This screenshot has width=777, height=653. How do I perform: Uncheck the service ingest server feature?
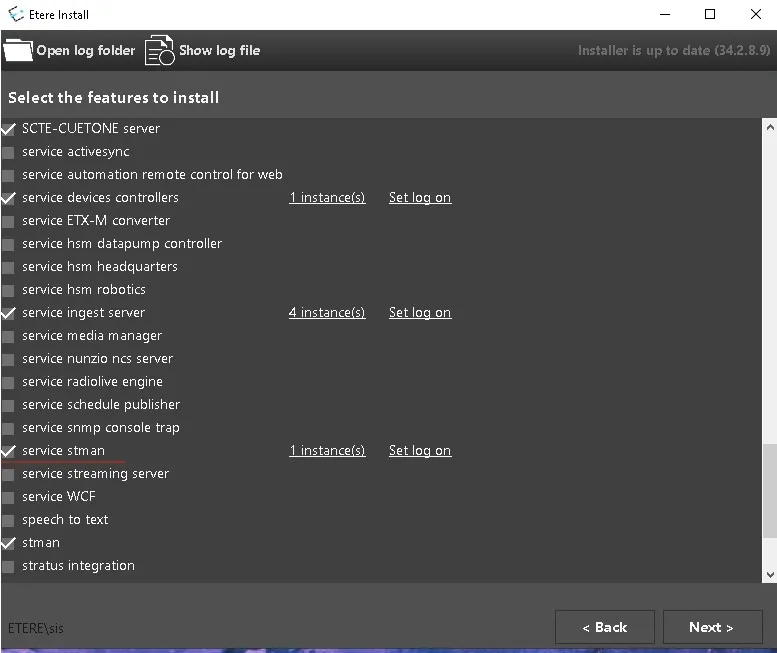(9, 313)
